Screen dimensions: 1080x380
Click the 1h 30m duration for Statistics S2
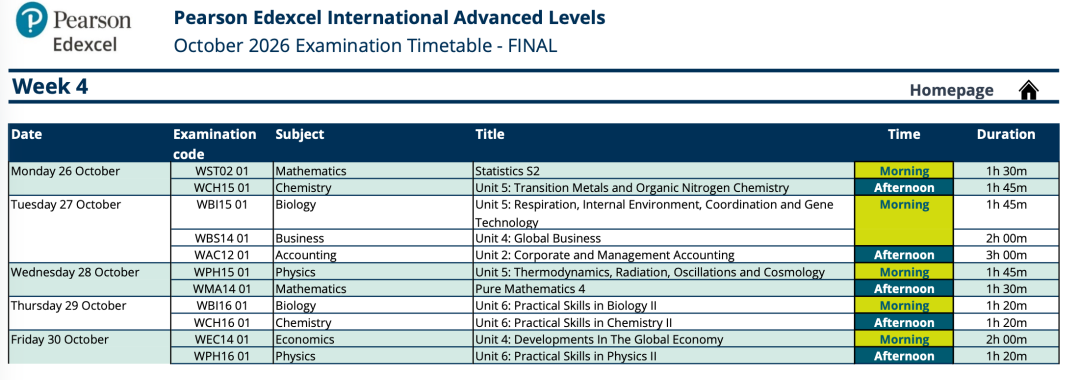(1006, 171)
